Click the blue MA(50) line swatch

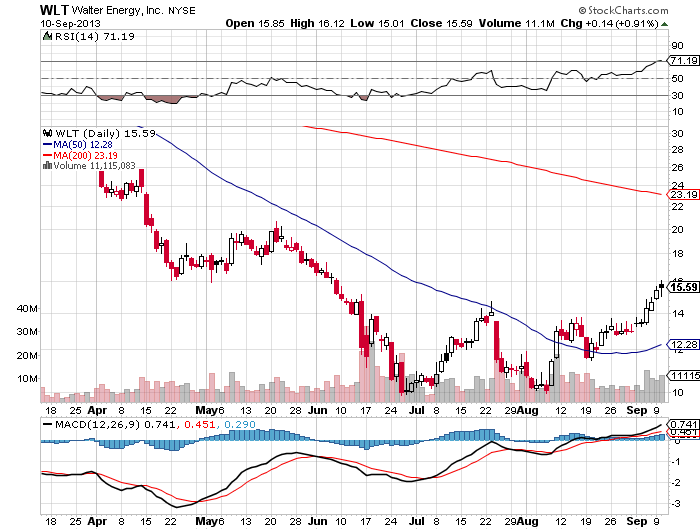[x=47, y=145]
